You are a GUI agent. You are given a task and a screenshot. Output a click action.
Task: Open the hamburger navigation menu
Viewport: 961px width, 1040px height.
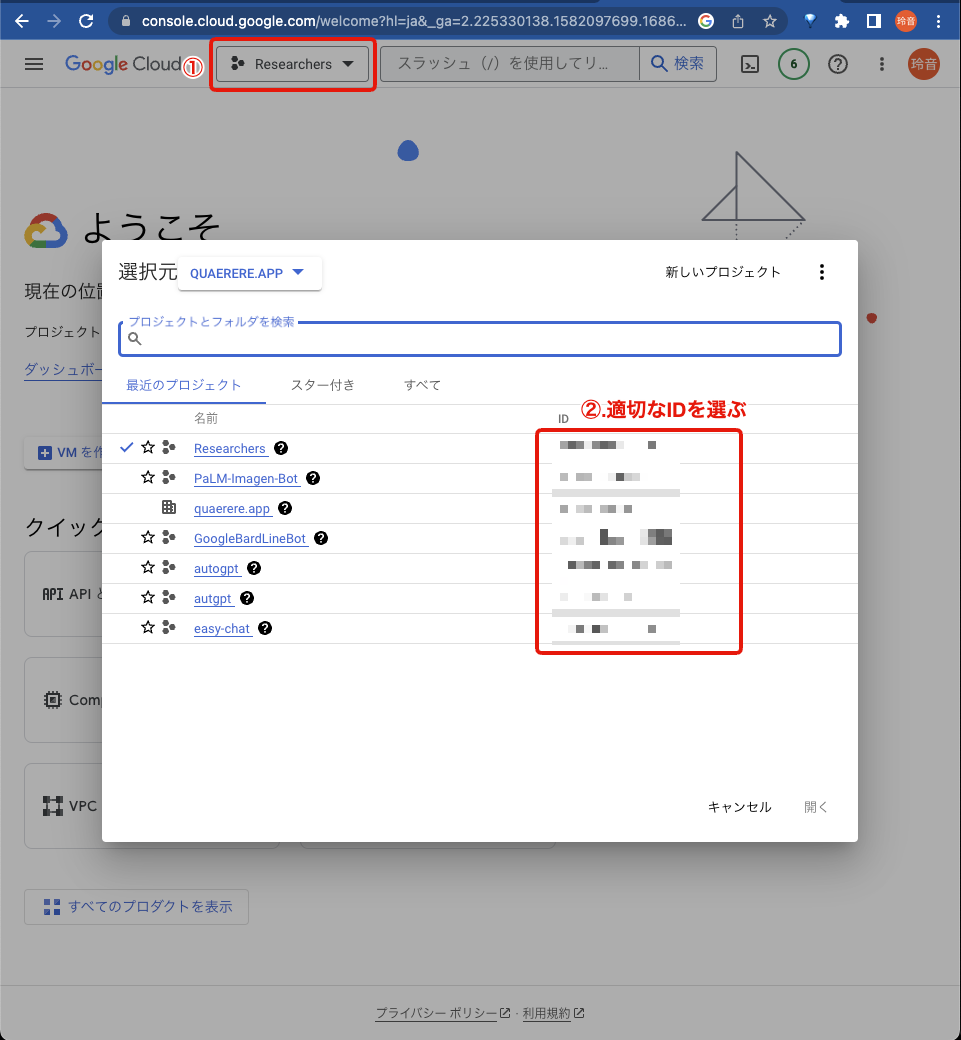(34, 64)
